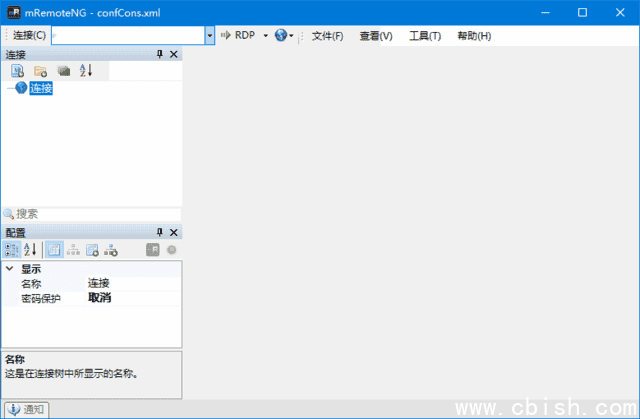Close the 连接 panel
This screenshot has height=419, width=640.
click(x=173, y=54)
